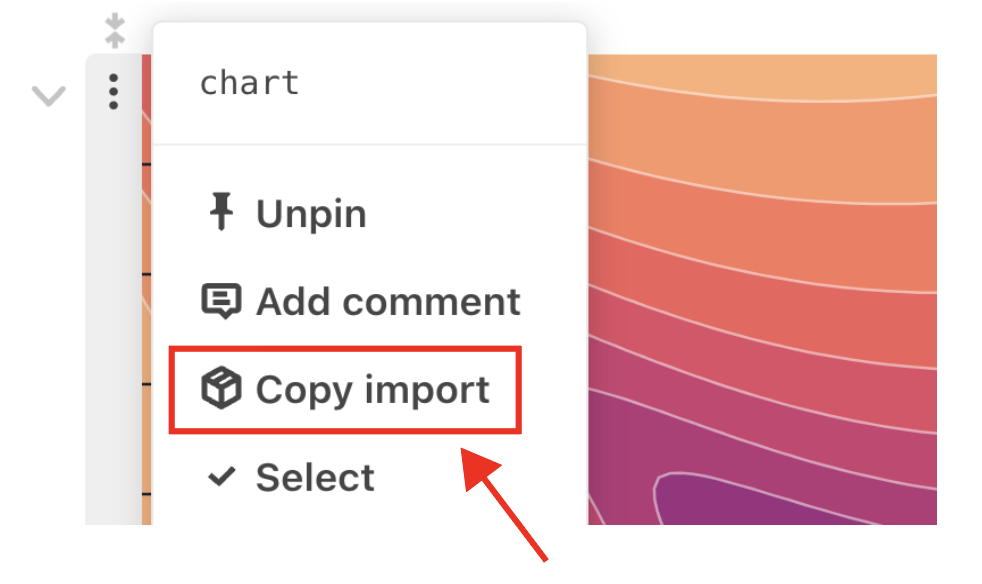Viewport: 982px width, 584px height.
Task: Unpin the chart cell
Action: (x=310, y=212)
